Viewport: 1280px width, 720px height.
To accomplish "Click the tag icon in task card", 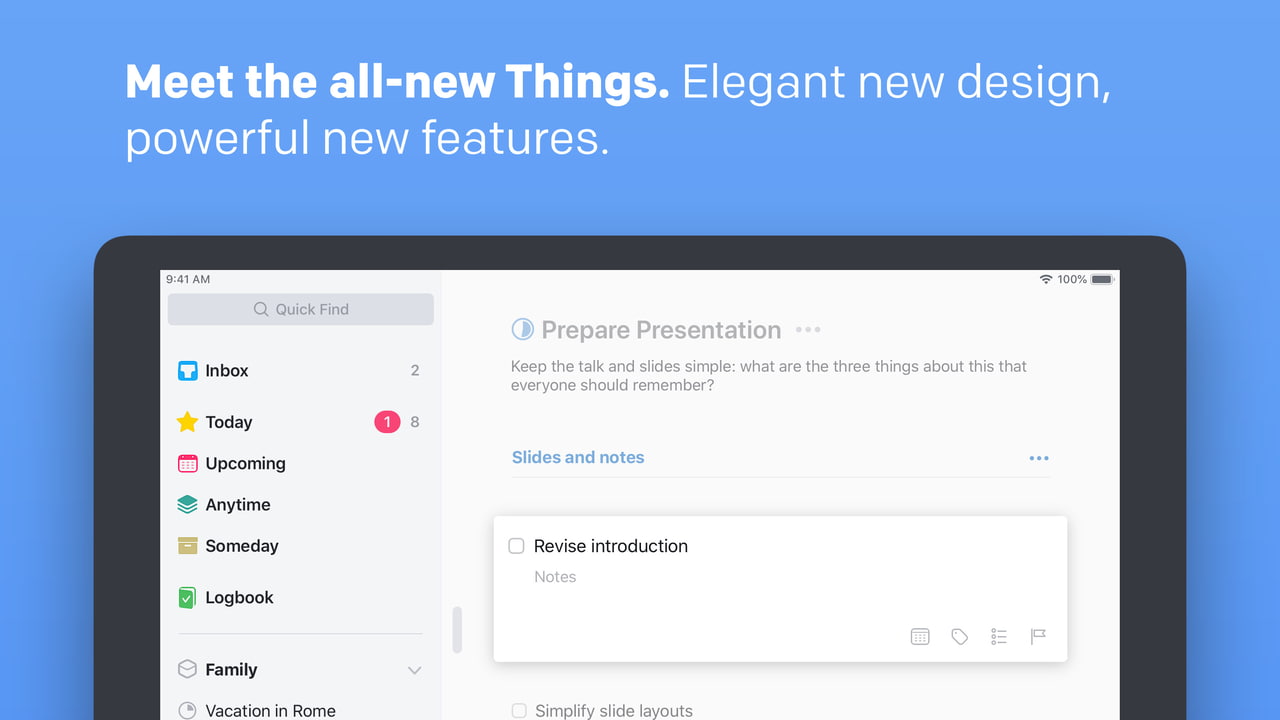I will (960, 637).
